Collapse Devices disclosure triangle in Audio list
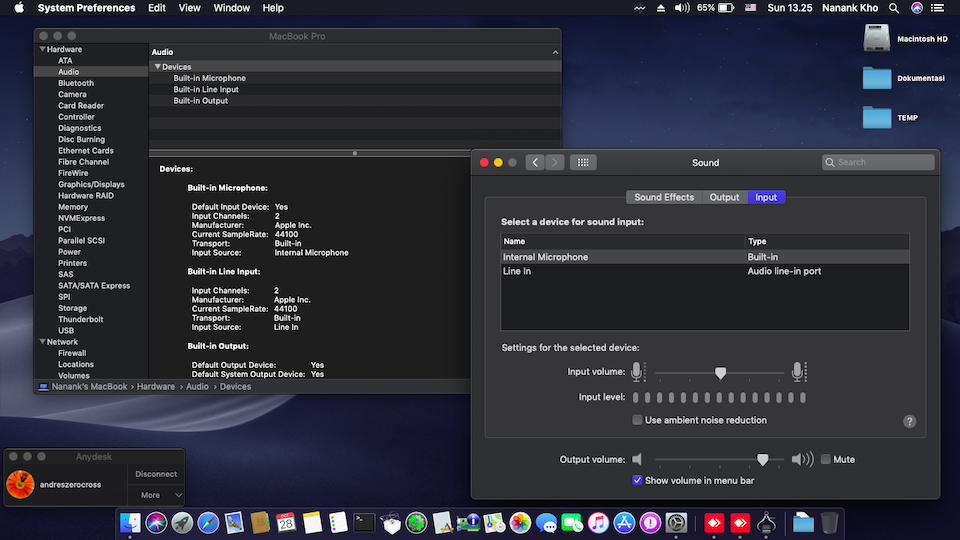The width and height of the screenshot is (960, 540). pos(157,67)
